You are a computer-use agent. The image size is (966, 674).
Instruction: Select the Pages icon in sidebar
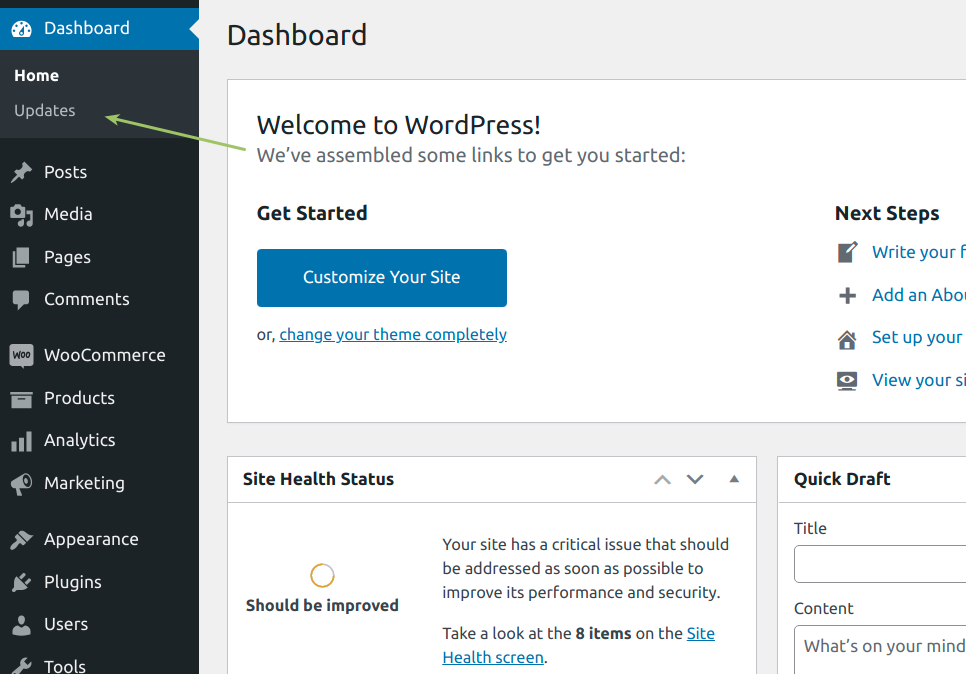21,258
